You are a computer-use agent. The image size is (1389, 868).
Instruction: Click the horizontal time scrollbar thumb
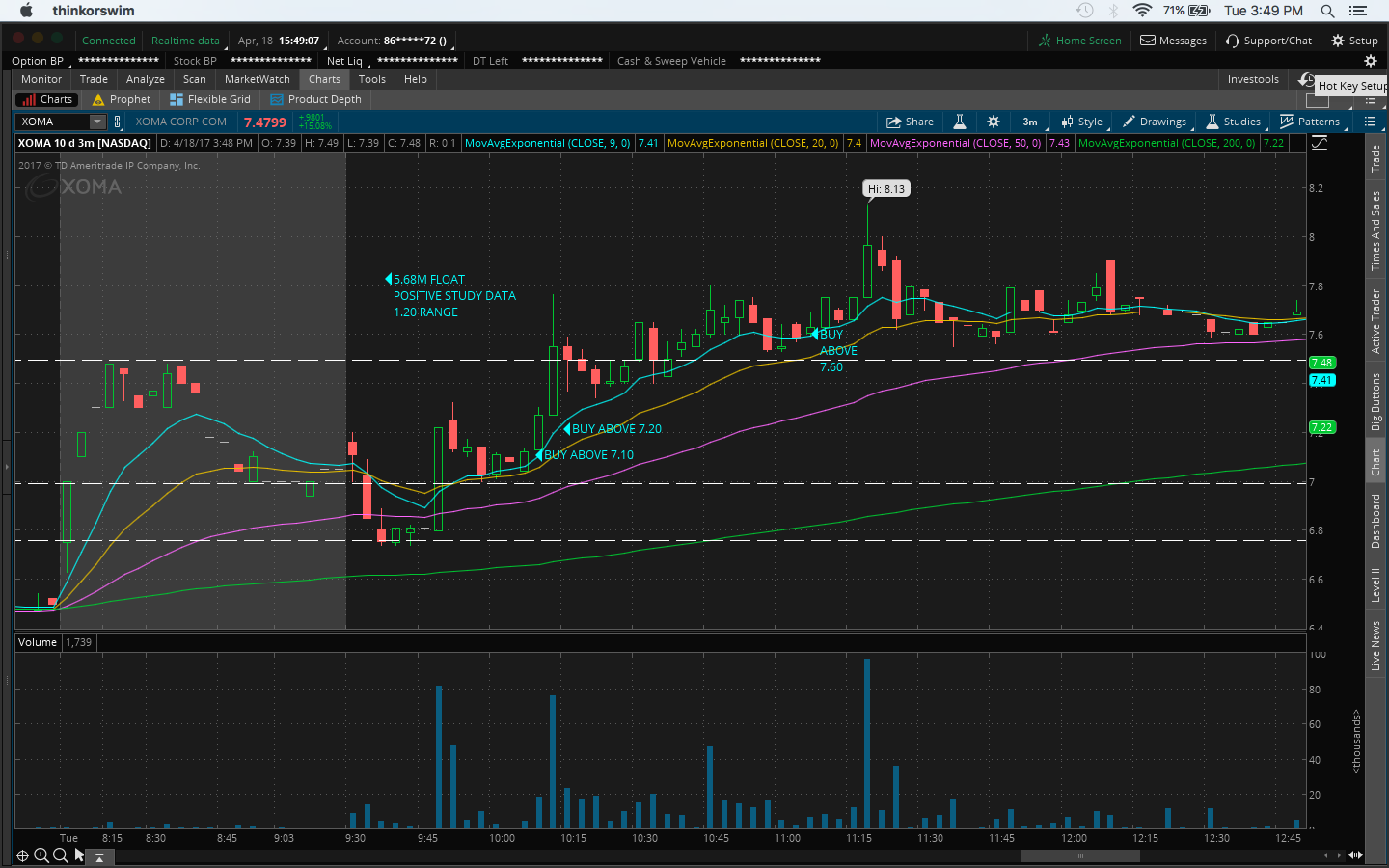click(1080, 855)
